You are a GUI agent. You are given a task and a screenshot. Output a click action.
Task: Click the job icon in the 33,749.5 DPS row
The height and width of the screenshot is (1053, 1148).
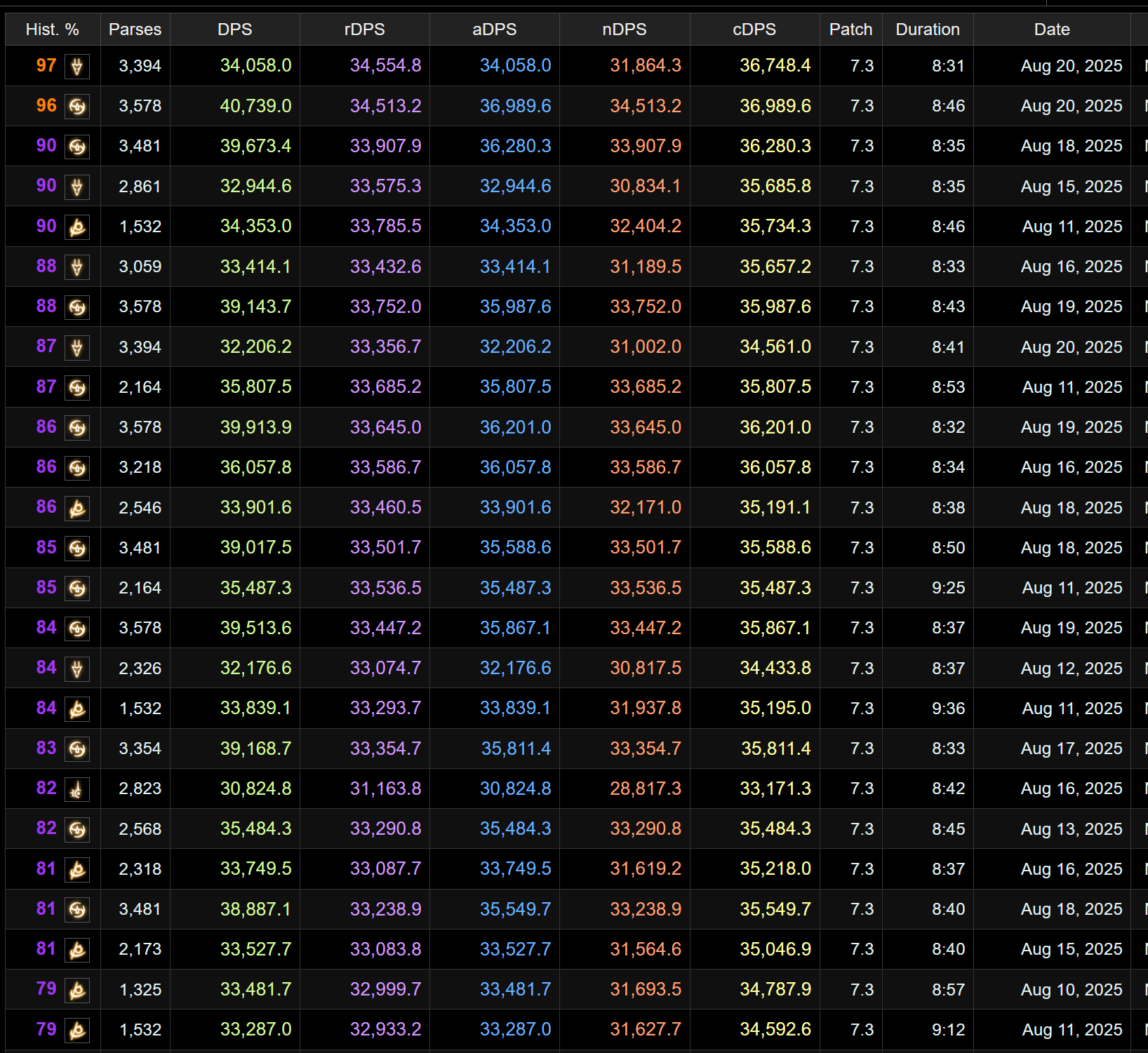[x=77, y=870]
